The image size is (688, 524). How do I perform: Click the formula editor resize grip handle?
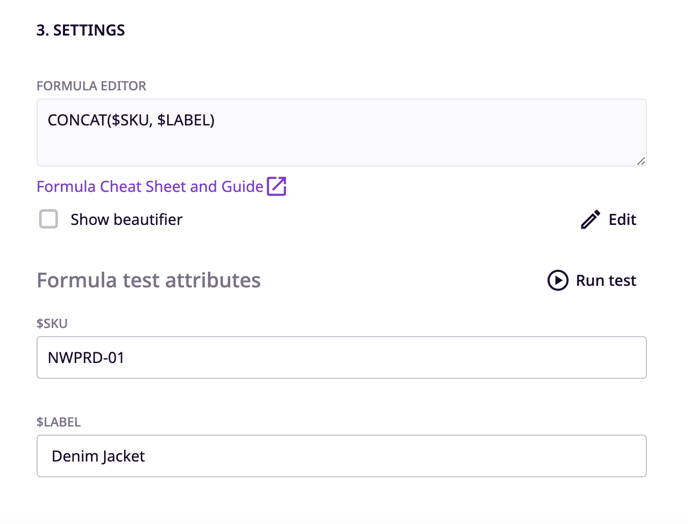pos(641,161)
